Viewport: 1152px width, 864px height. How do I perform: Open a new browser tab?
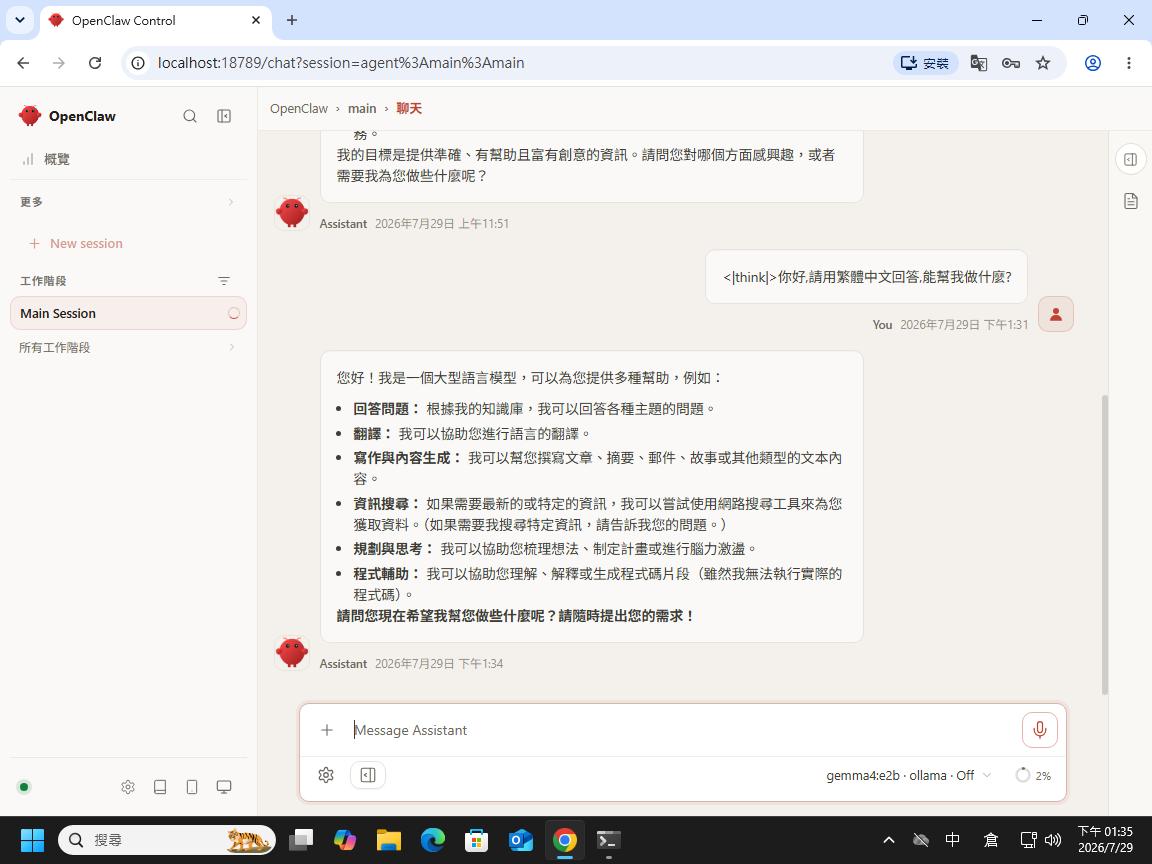pyautogui.click(x=292, y=21)
